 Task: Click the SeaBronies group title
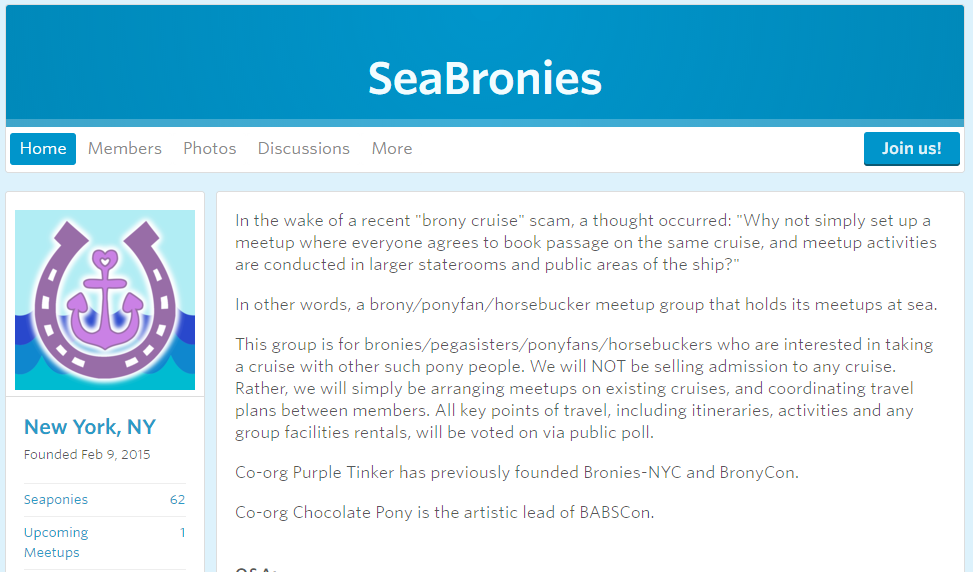tap(485, 78)
